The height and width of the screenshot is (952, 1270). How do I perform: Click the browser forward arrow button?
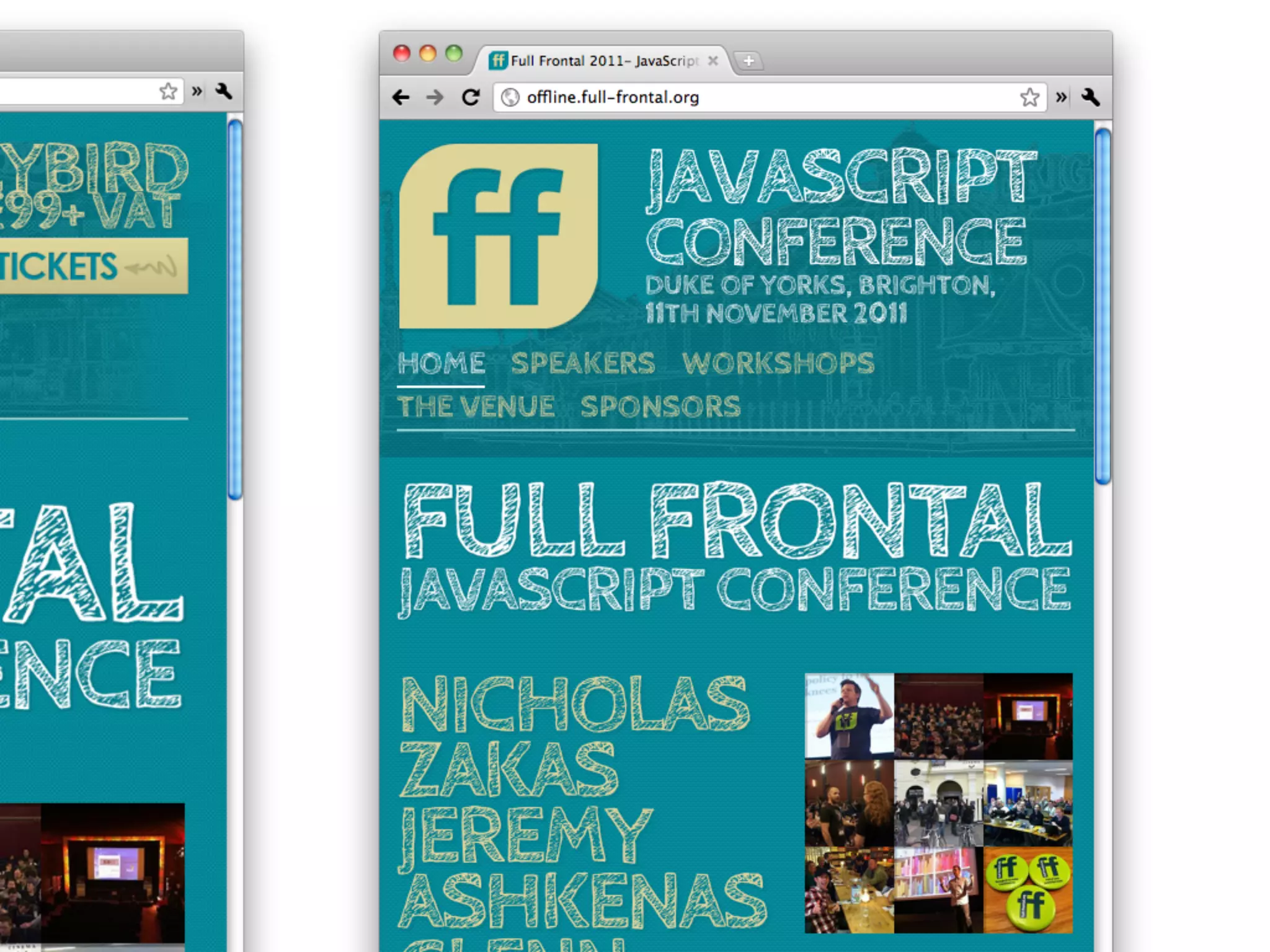click(x=435, y=97)
